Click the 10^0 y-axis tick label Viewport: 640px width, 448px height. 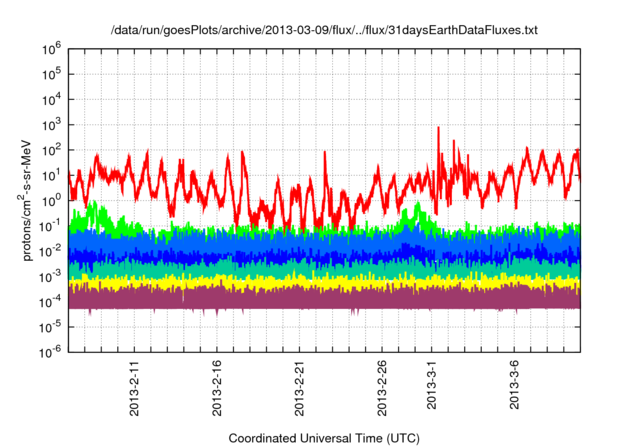pyautogui.click(x=51, y=201)
